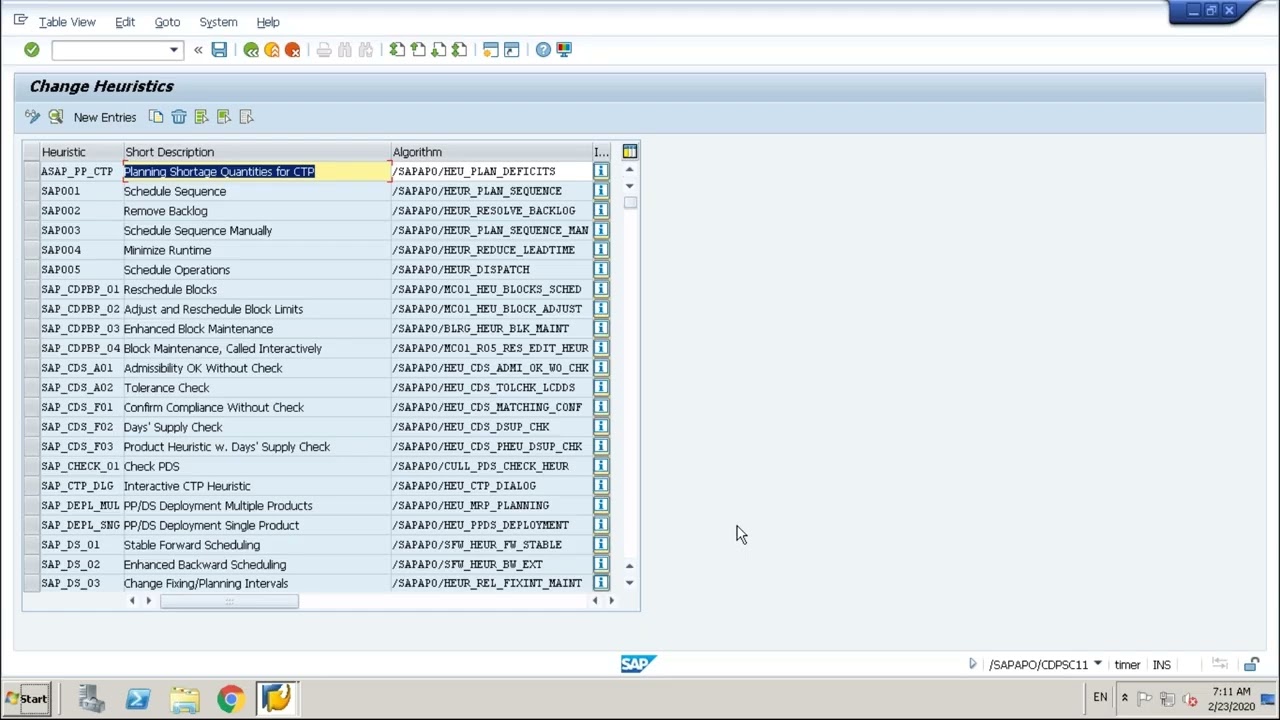Image resolution: width=1280 pixels, height=720 pixels.
Task: Open the Edit menu
Action: (125, 22)
